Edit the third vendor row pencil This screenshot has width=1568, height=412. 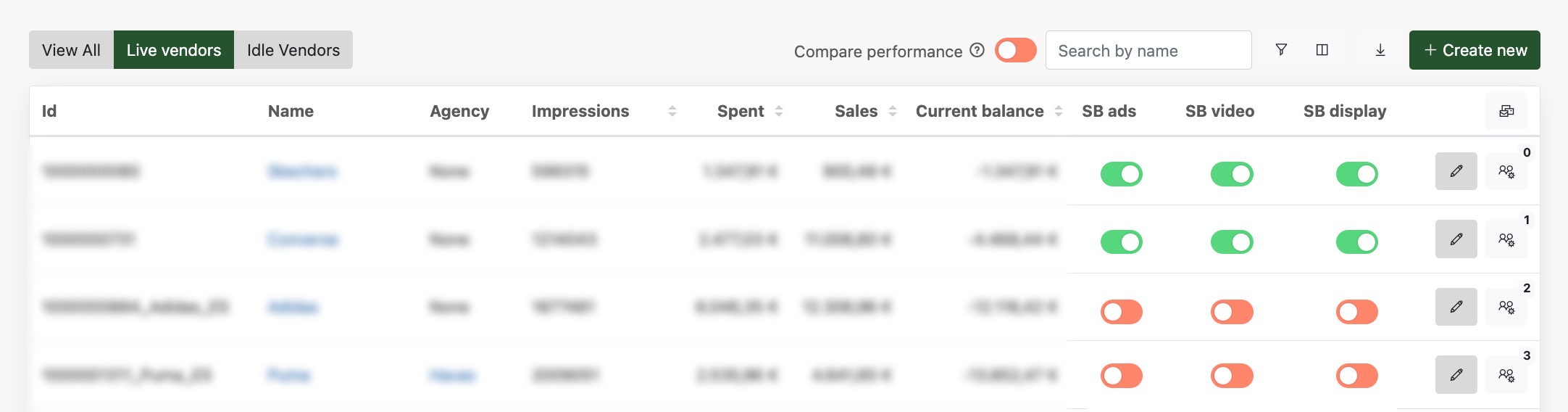pos(1456,307)
